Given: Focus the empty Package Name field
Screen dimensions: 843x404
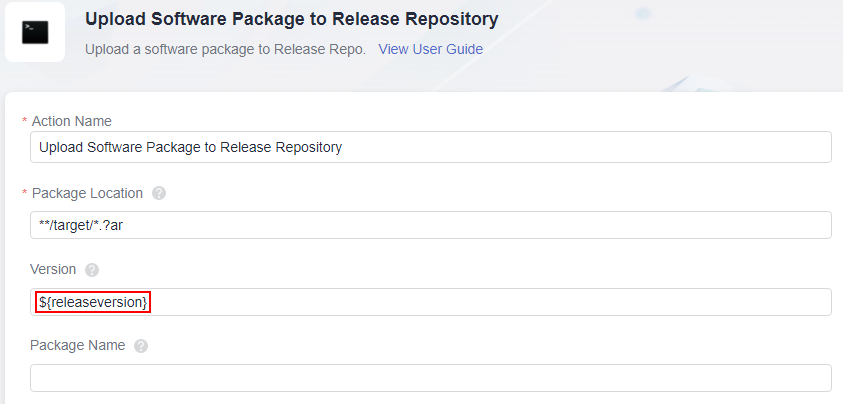Looking at the screenshot, I should 430,378.
